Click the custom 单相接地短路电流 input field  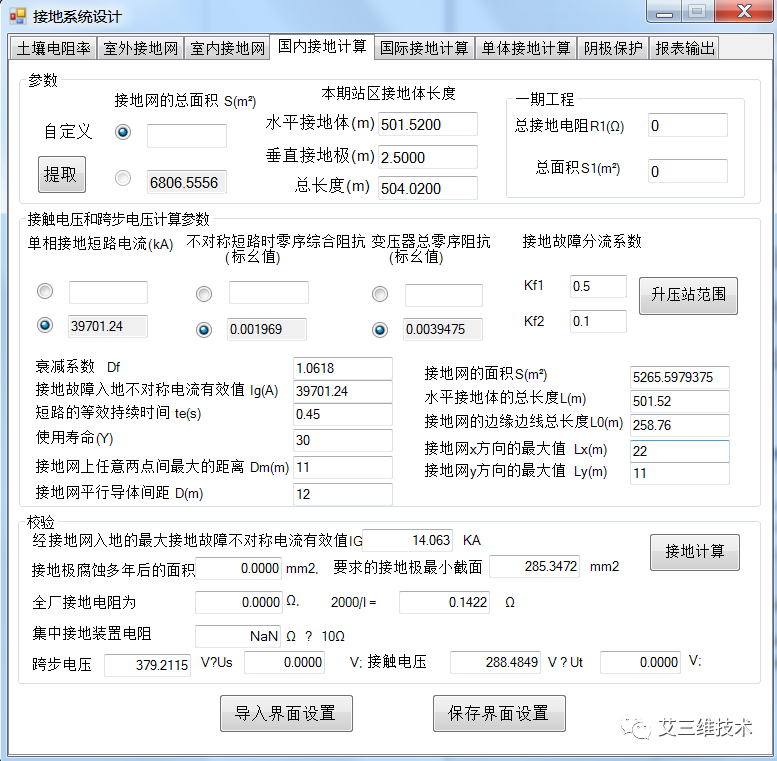pyautogui.click(x=108, y=292)
